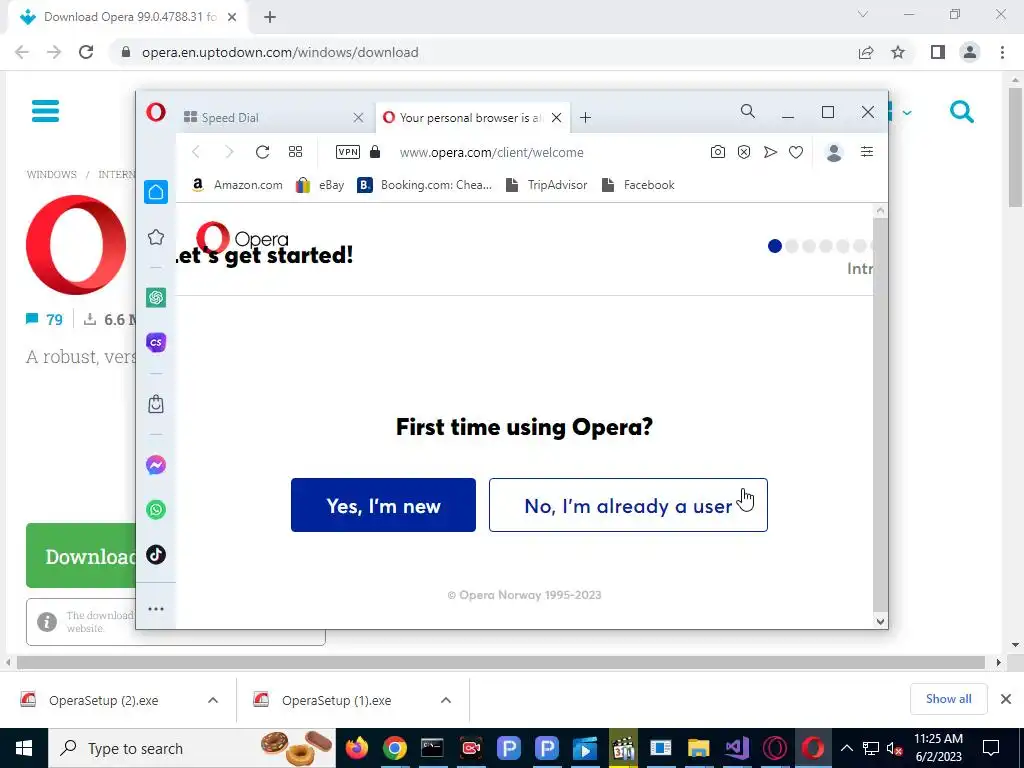Image resolution: width=1024 pixels, height=768 pixels.
Task: Open the 79 comments link
Action: click(x=44, y=319)
